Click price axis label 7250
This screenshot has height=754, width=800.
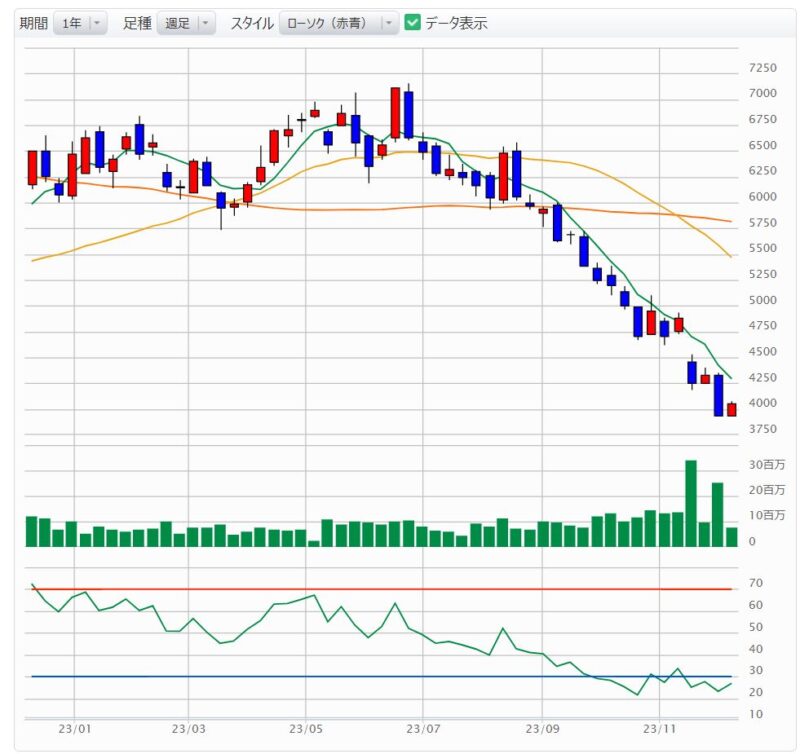tap(762, 68)
